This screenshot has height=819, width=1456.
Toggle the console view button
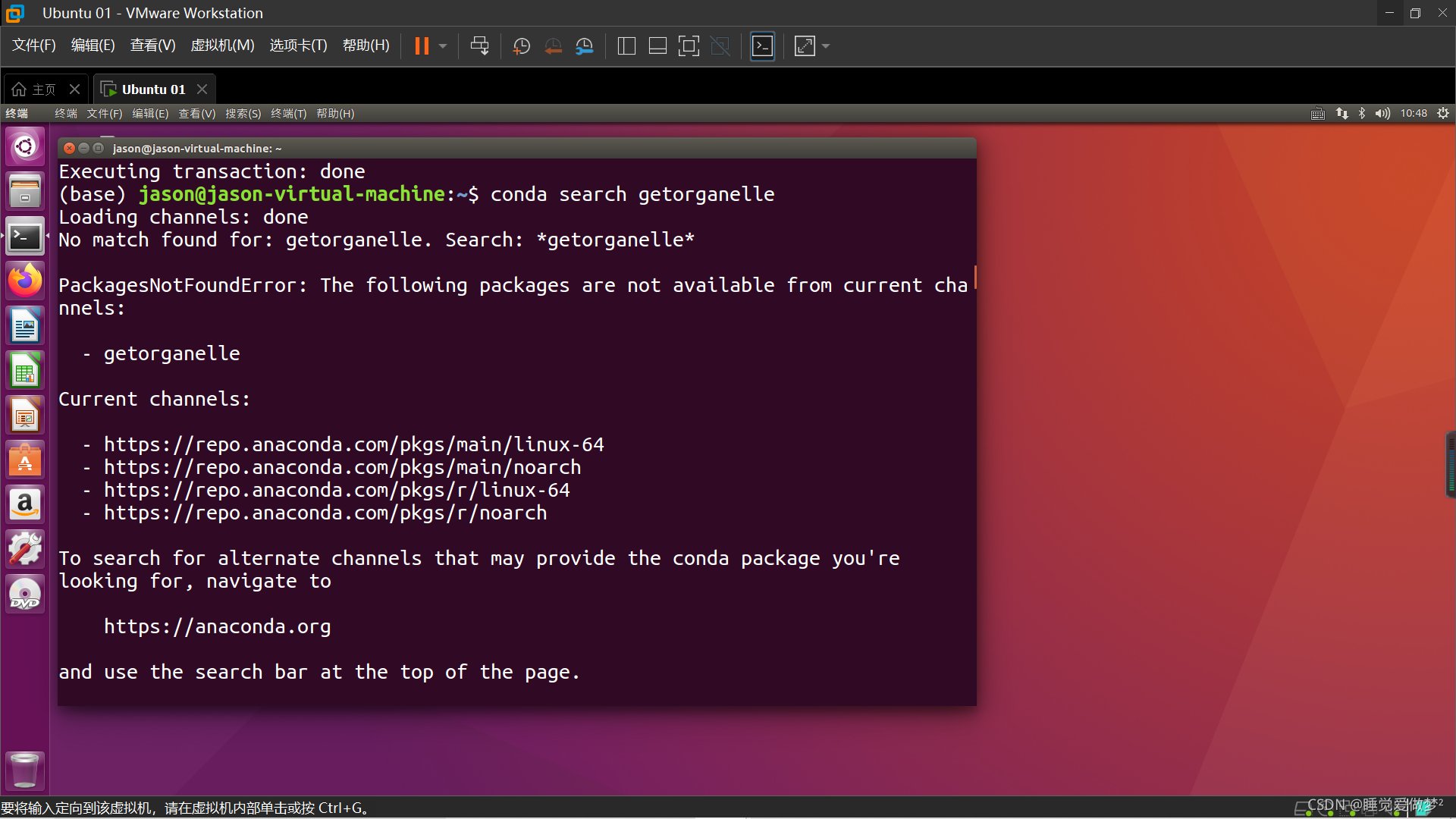762,46
